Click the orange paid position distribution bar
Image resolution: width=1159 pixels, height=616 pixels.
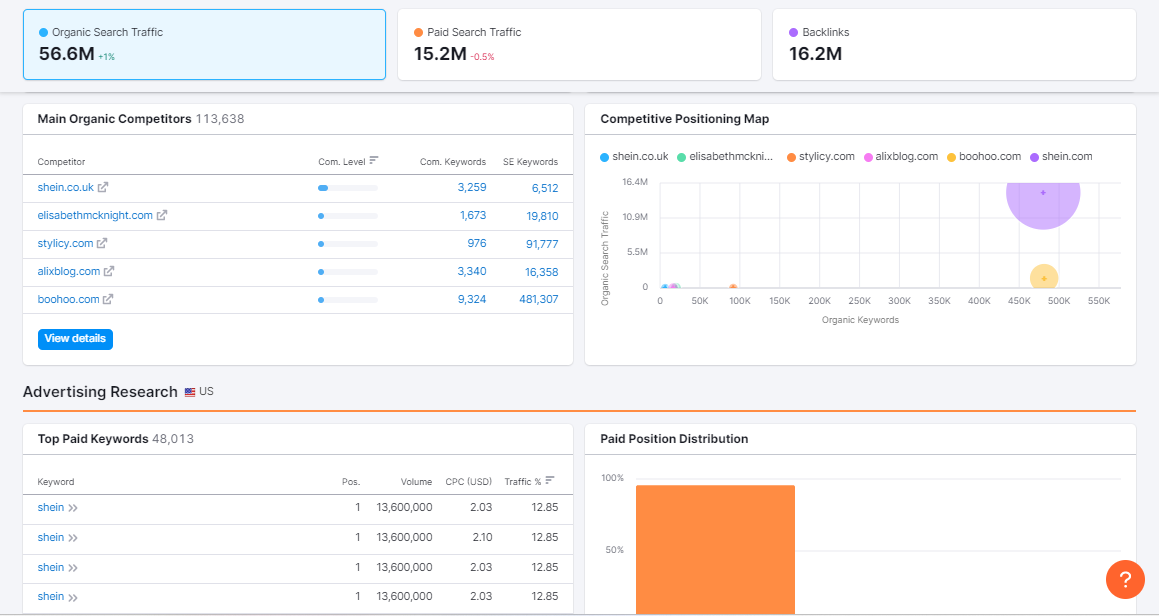(715, 548)
